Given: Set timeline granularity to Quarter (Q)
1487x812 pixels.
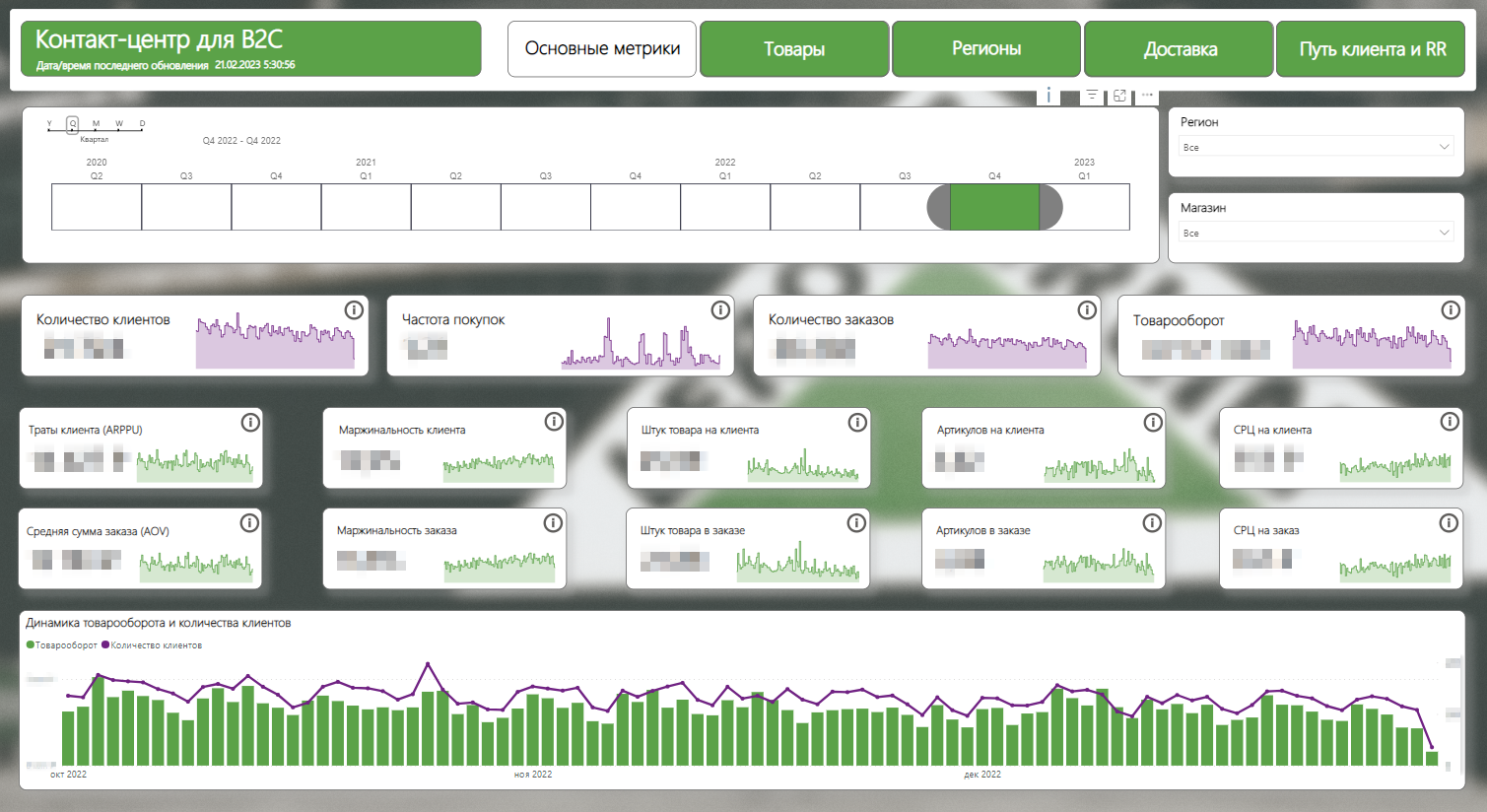Looking at the screenshot, I should [x=73, y=124].
